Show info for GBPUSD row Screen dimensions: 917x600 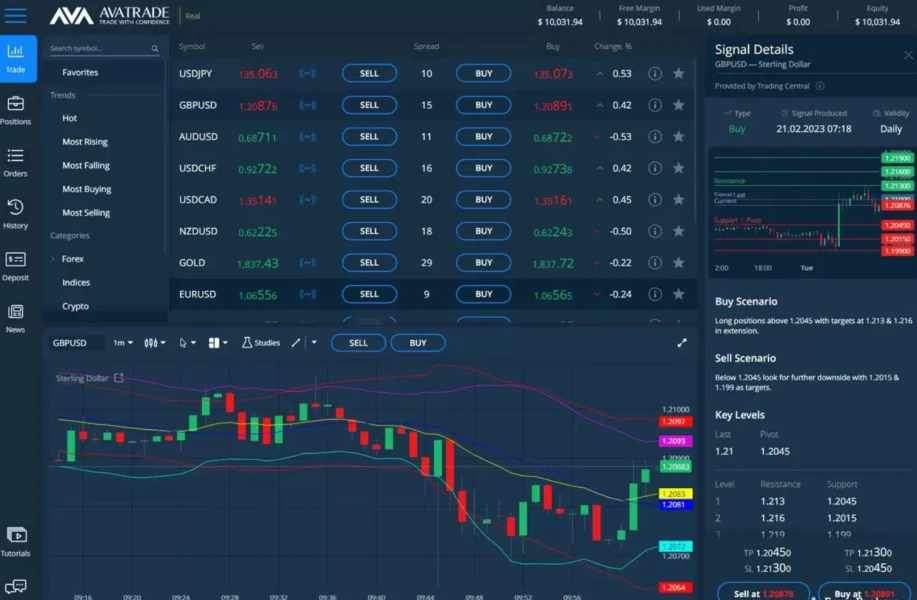point(655,105)
